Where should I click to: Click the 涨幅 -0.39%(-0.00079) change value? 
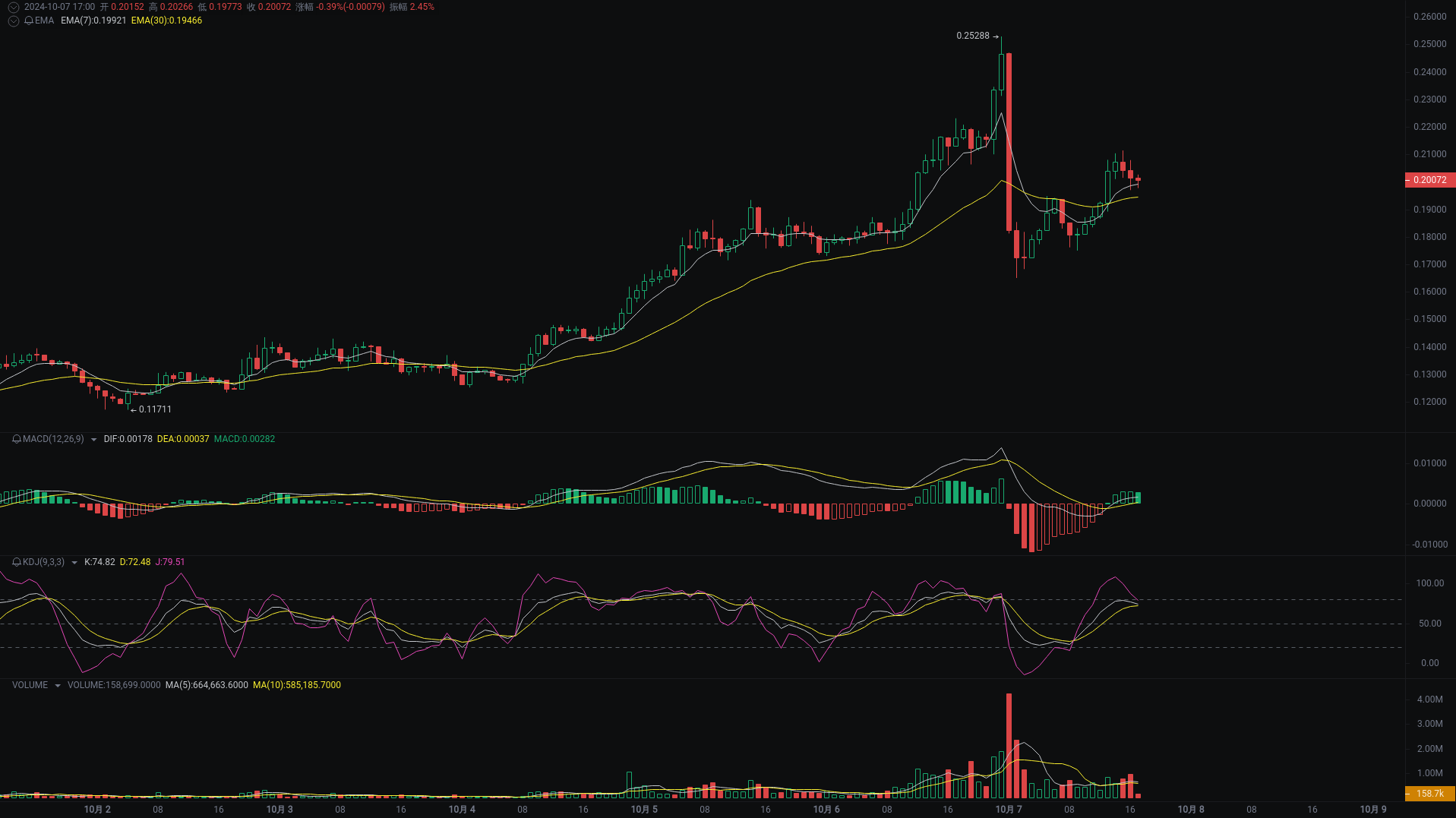[x=340, y=7]
